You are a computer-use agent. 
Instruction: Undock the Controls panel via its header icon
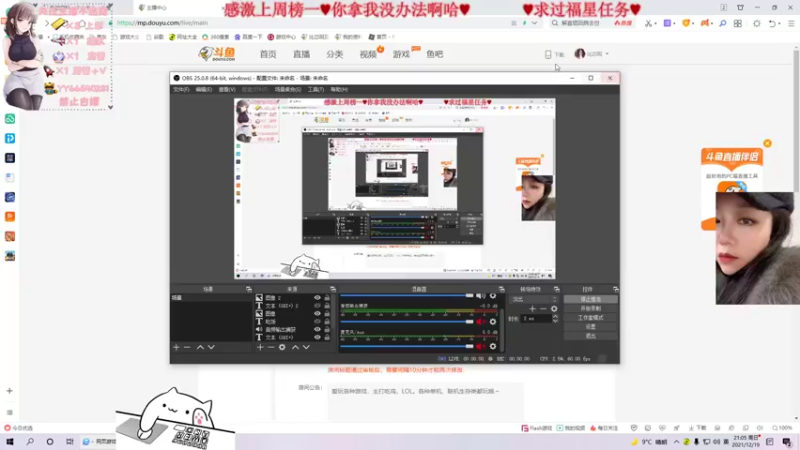pyautogui.click(x=615, y=289)
